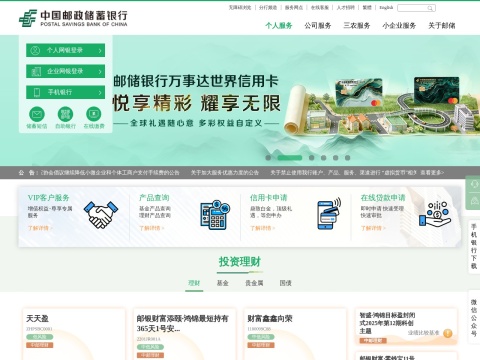Screen dimensions: 480x360
Task: Click the phone-and-card icon in 信用卡申请
Action: click(x=329, y=213)
